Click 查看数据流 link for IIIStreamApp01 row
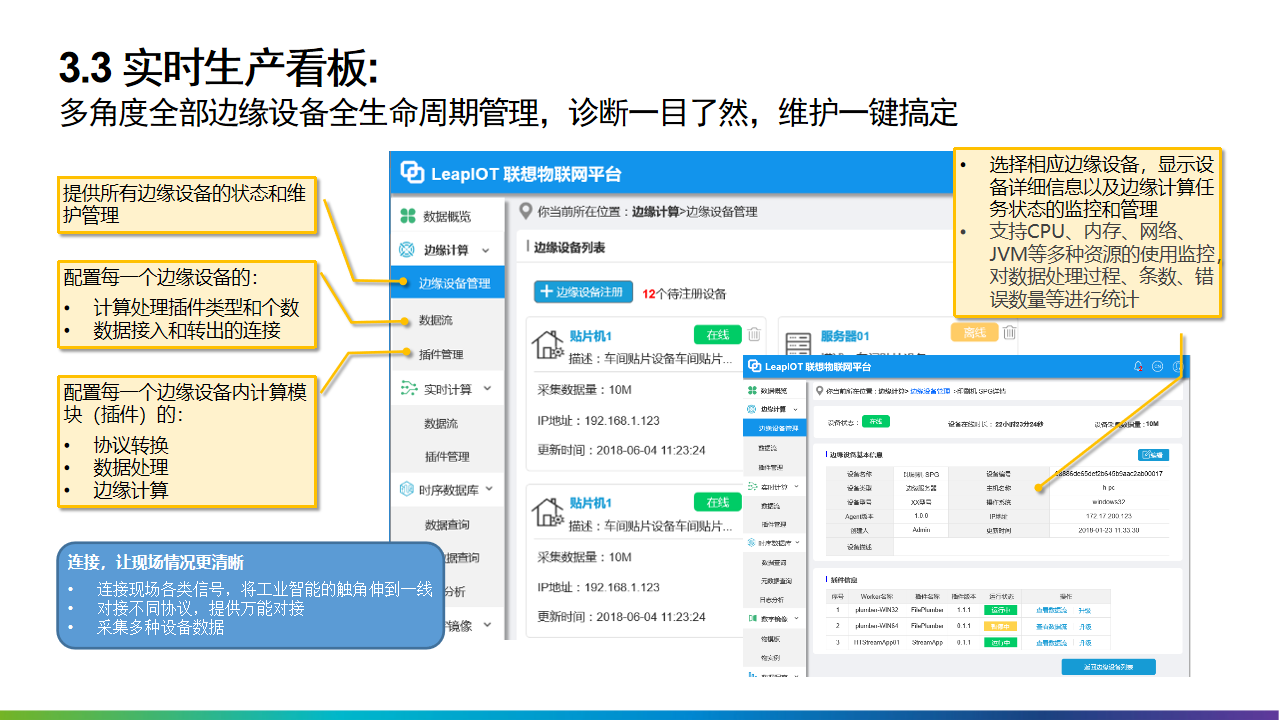1279x720 pixels. [x=1051, y=642]
